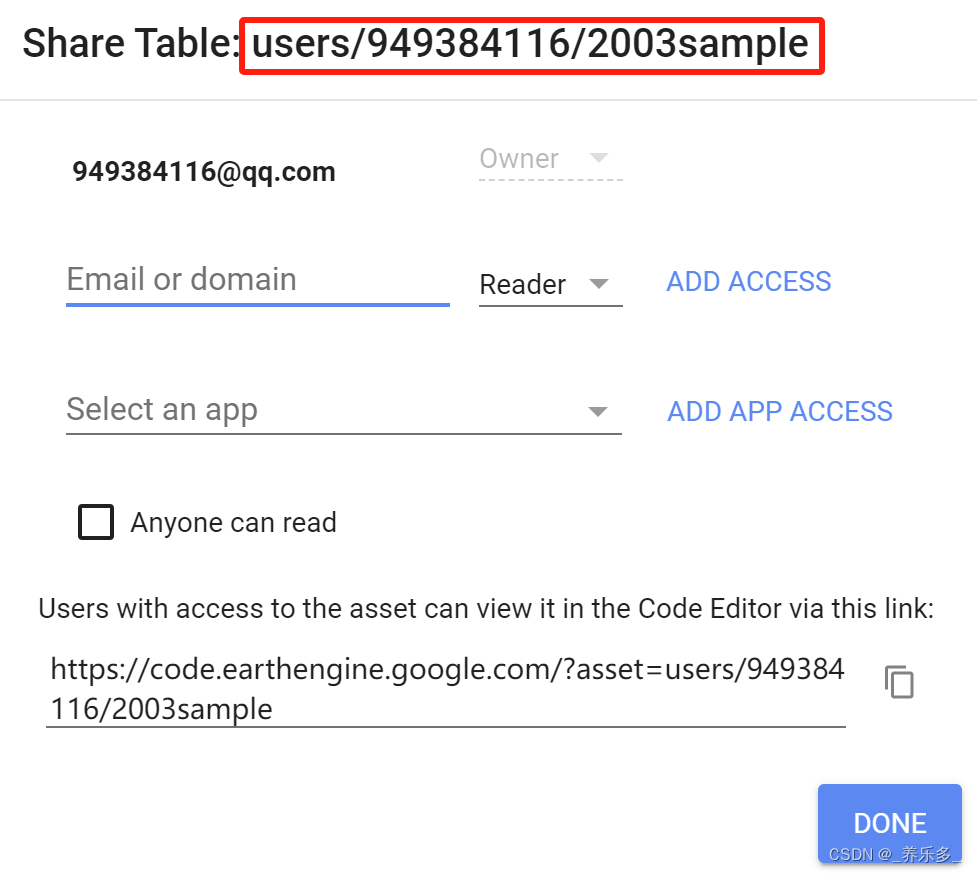Confirm with the DONE button
This screenshot has height=873, width=977.
[889, 823]
